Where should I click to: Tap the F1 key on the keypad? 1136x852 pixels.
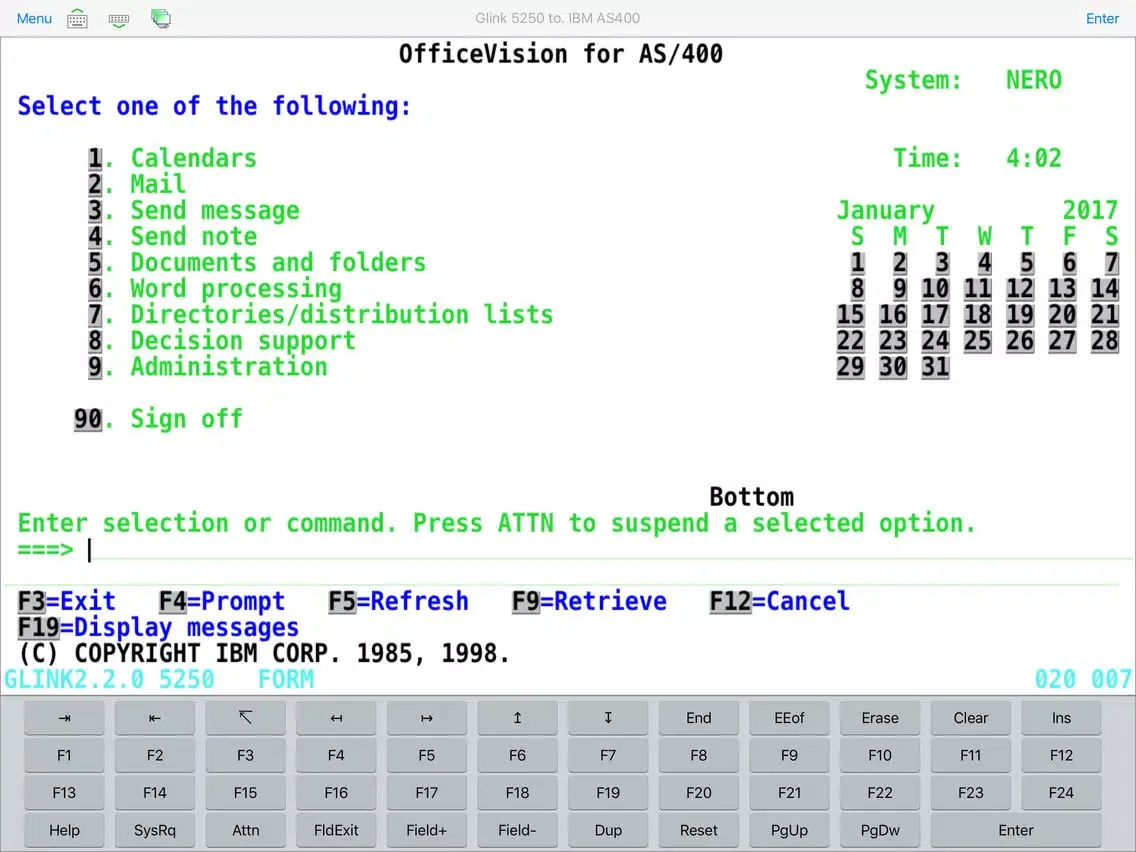coord(64,756)
